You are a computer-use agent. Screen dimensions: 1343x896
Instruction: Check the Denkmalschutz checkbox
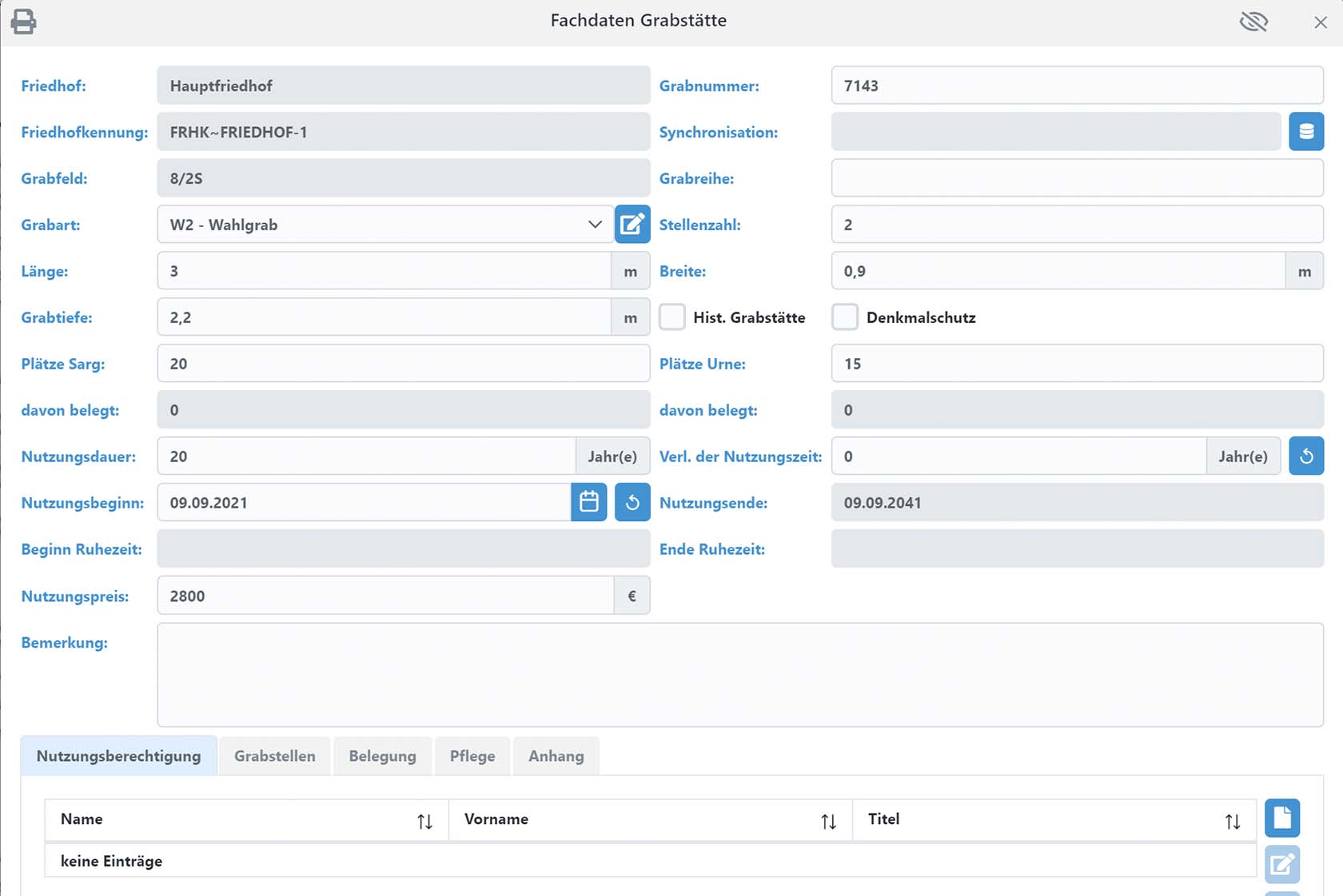(845, 317)
